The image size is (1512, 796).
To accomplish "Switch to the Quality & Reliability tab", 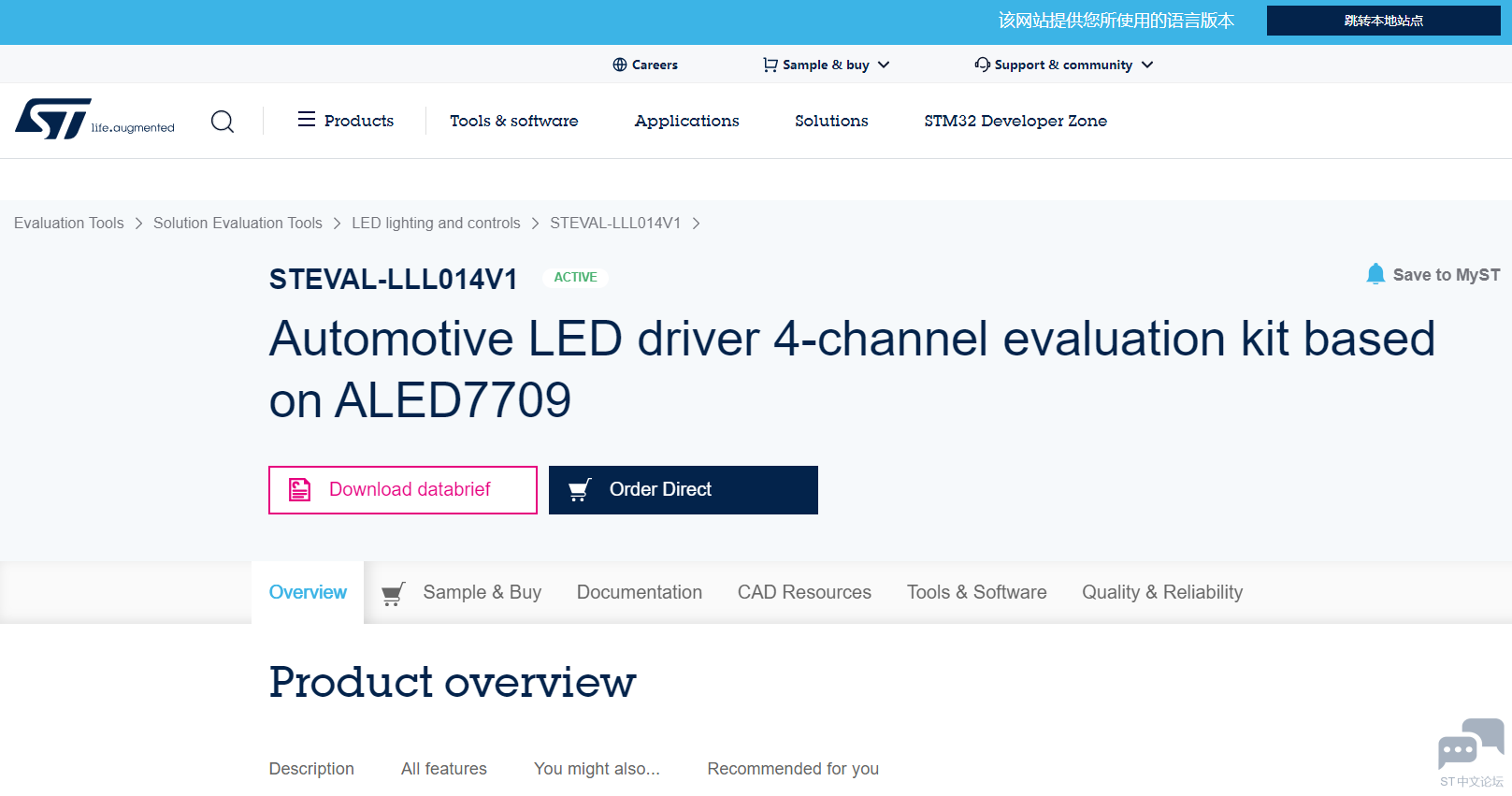I will click(1162, 592).
